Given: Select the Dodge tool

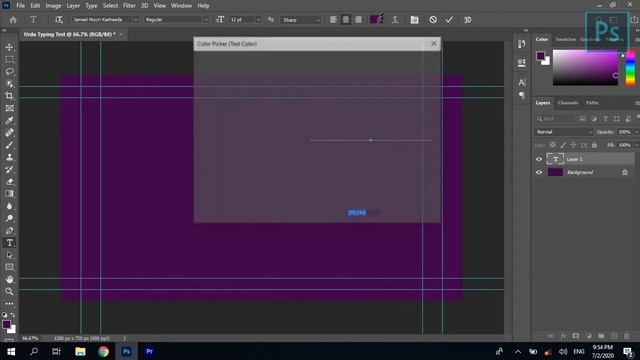Looking at the screenshot, I should (x=9, y=219).
